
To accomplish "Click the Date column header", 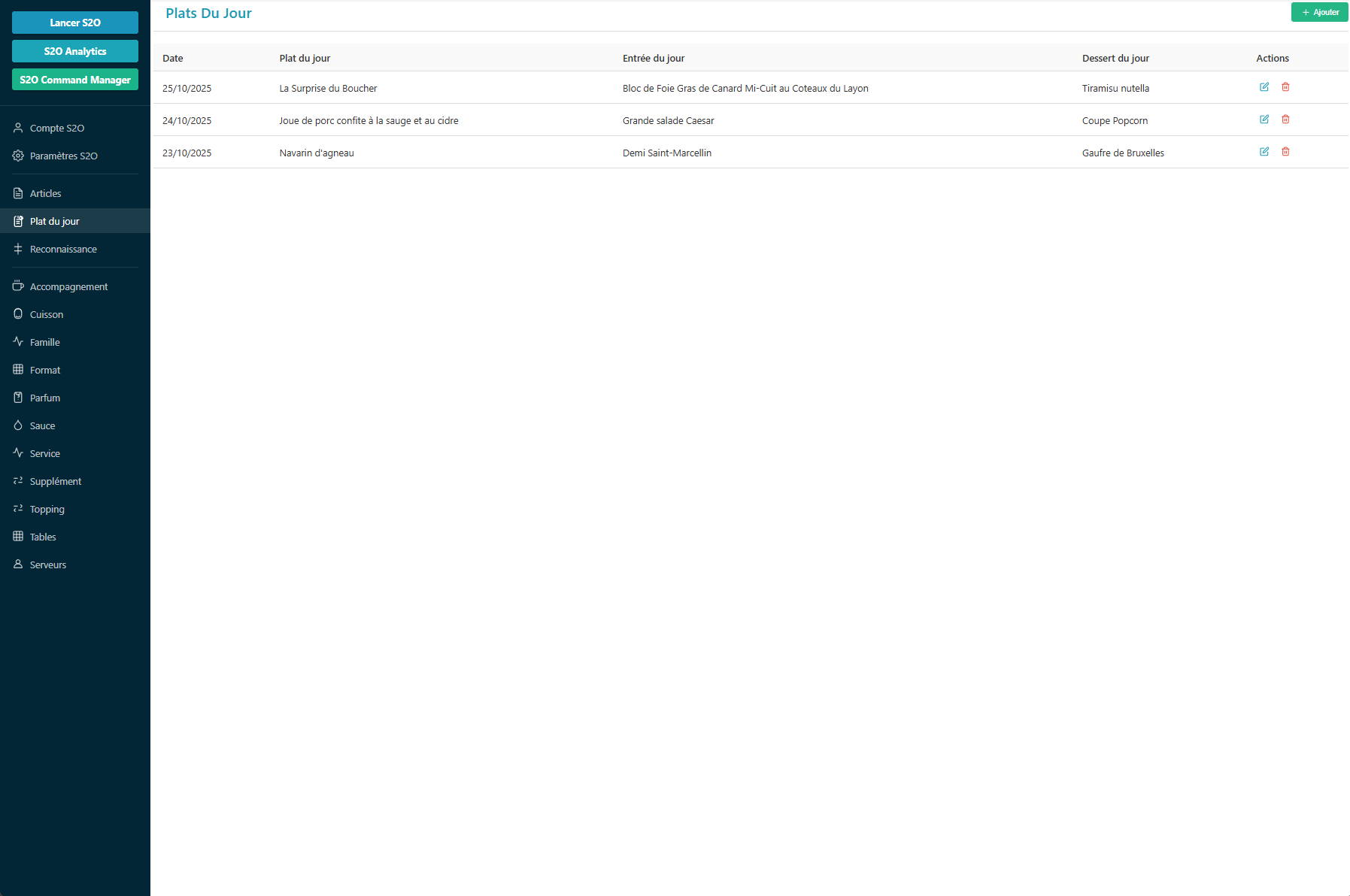I will click(173, 58).
